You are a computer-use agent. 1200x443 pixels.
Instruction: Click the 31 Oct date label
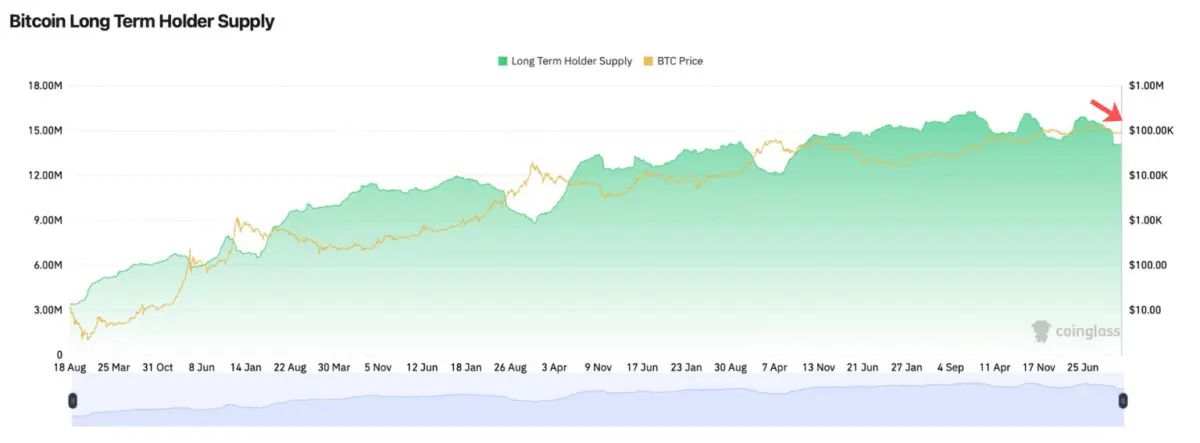[159, 367]
